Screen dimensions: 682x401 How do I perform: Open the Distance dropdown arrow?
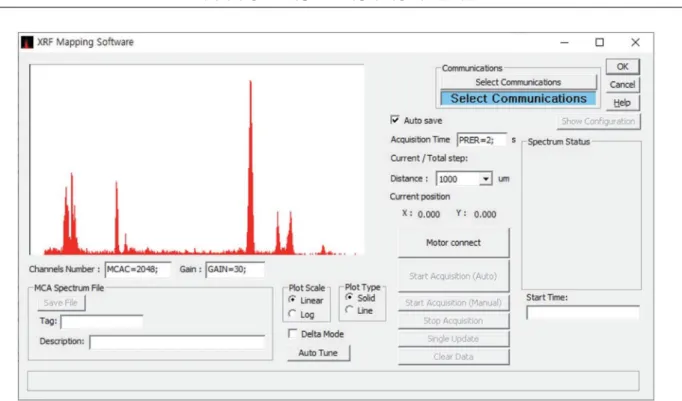[485, 179]
